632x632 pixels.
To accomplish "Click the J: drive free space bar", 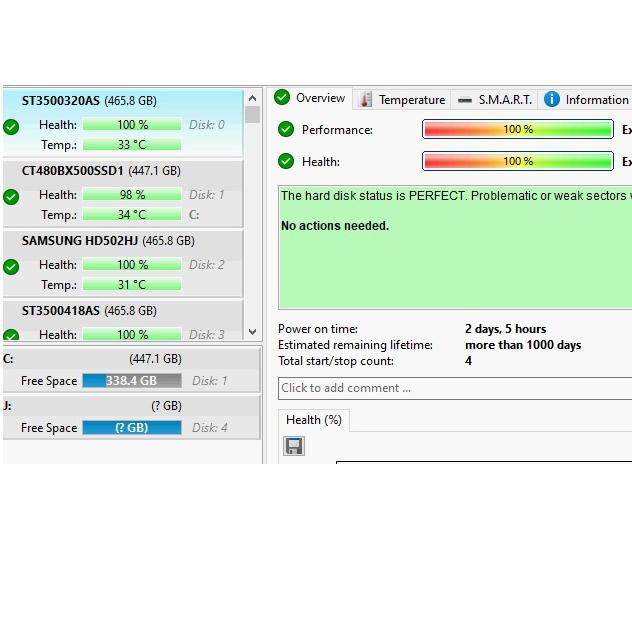I will [x=131, y=428].
